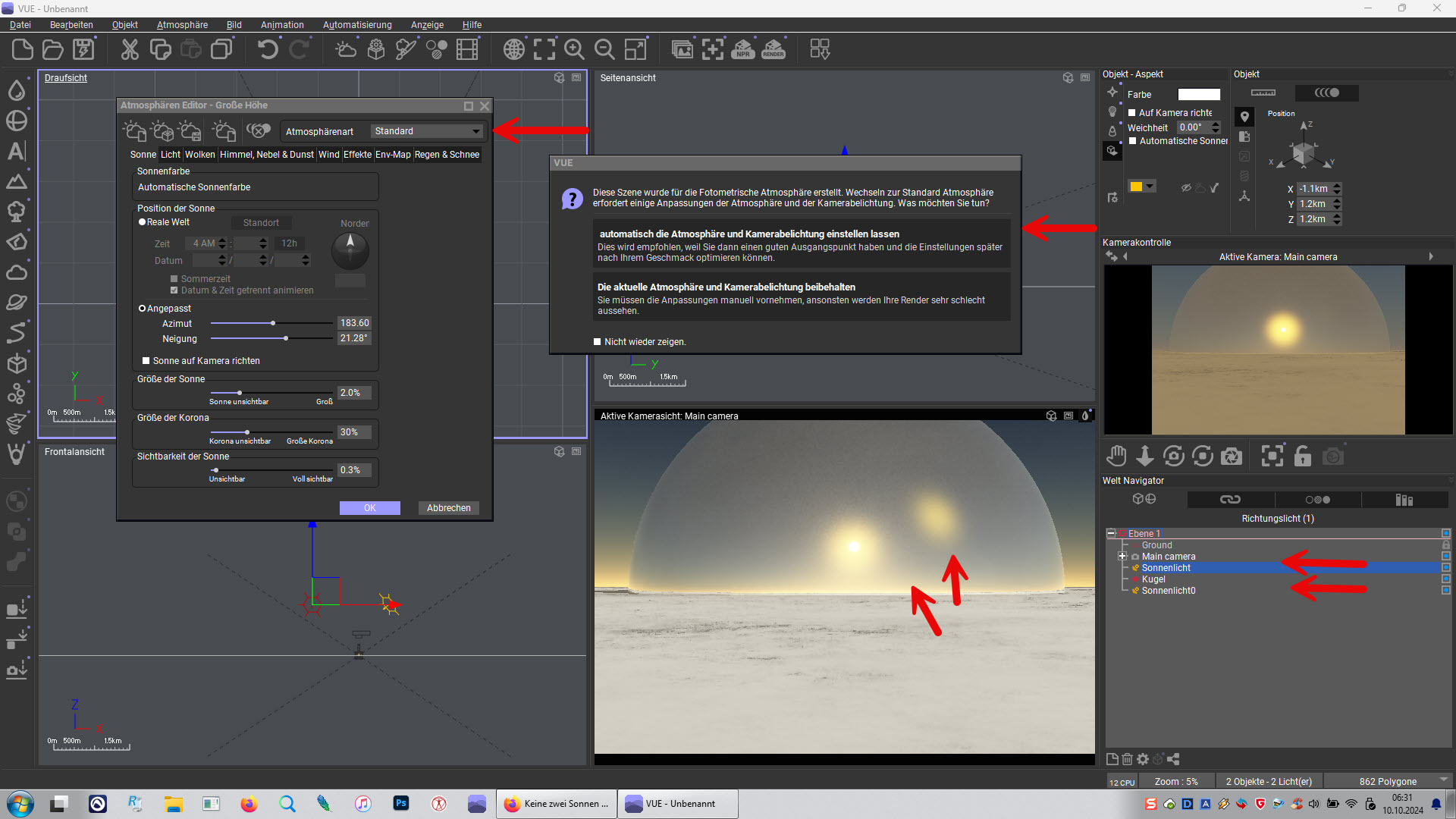
Task: Click the Abbrechen button
Action: pos(448,508)
